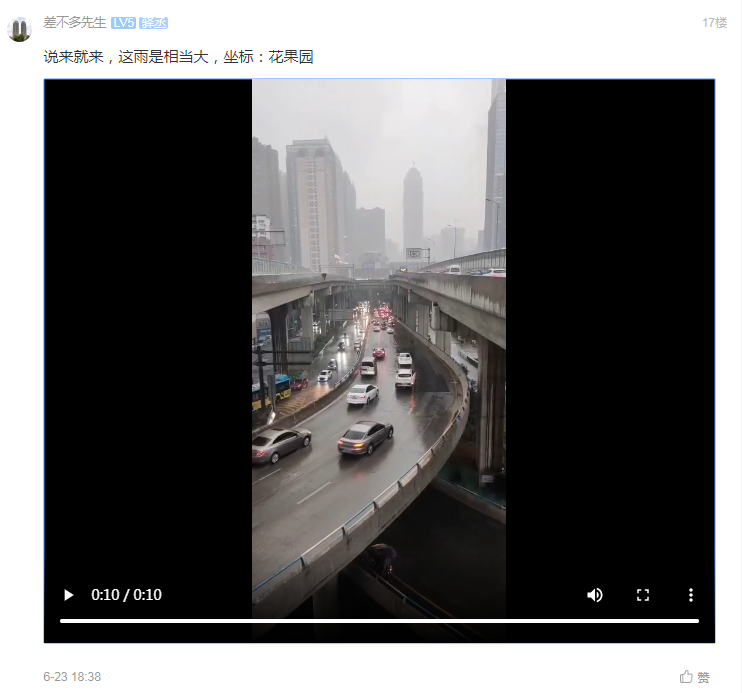Image resolution: width=742 pixels, height=693 pixels.
Task: Open the video's three-dot options menu
Action: pos(691,595)
